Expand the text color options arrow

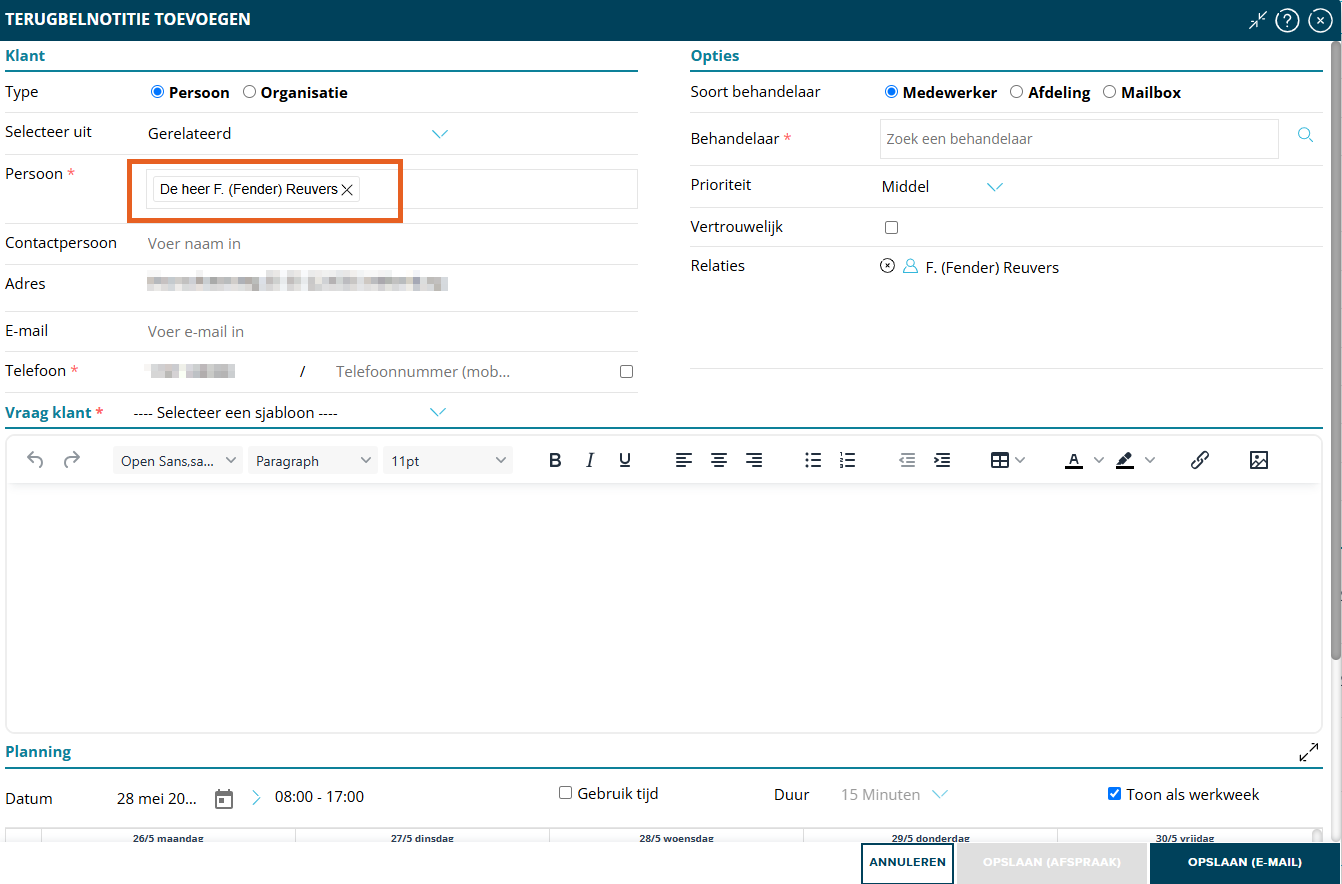1099,460
